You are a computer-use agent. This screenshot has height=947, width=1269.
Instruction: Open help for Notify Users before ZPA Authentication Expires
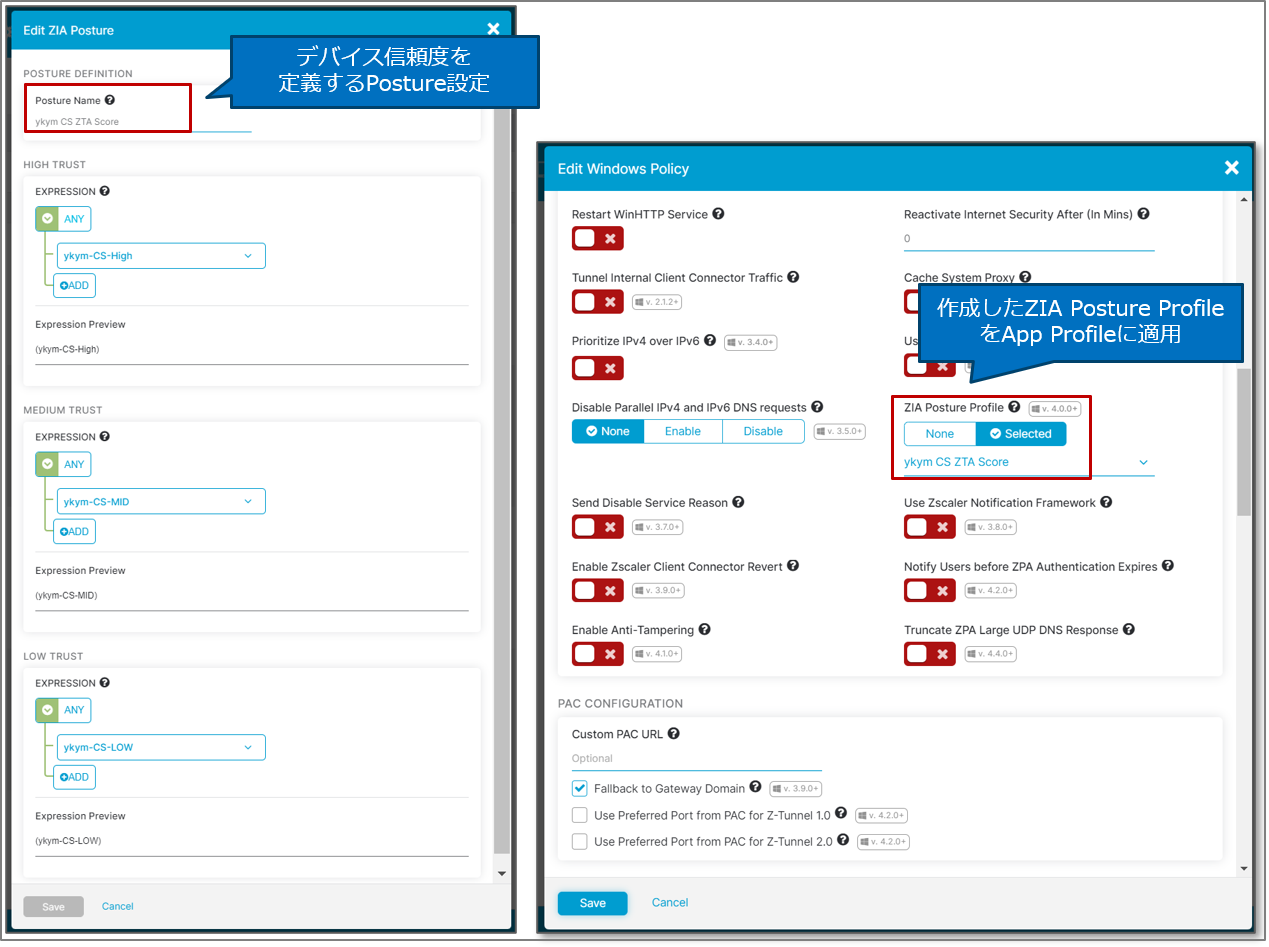(1168, 566)
